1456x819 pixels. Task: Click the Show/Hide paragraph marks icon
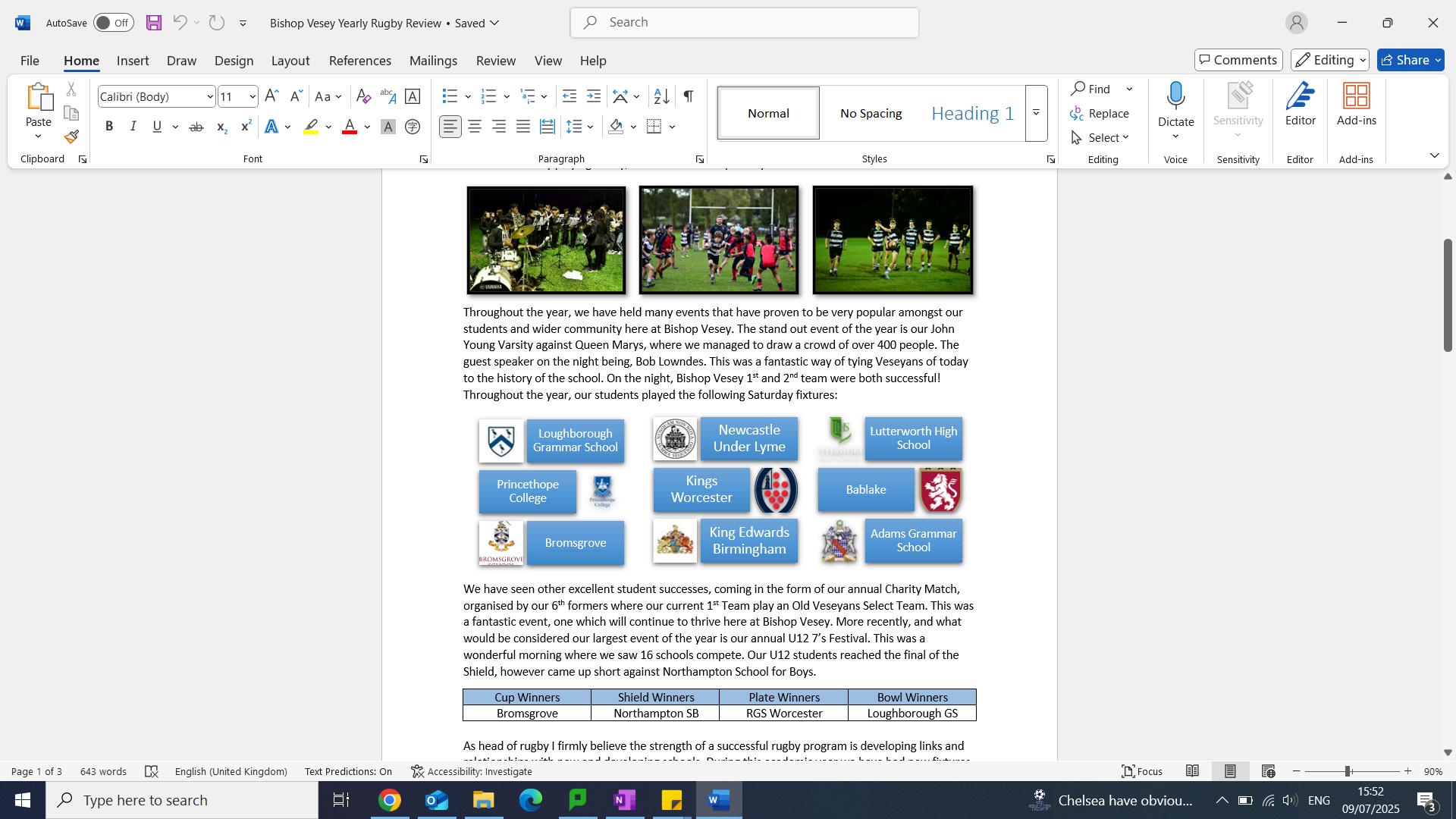click(688, 96)
